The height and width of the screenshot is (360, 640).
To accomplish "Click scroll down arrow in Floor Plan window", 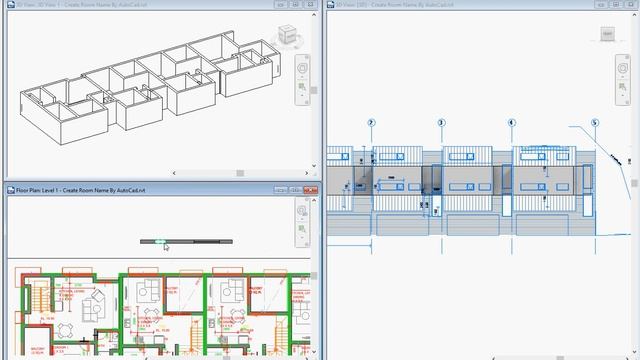I will pyautogui.click(x=314, y=352).
